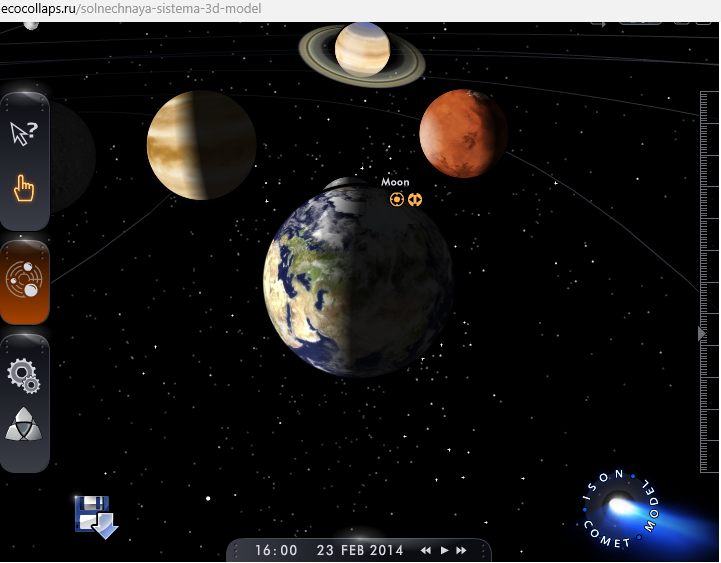This screenshot has height=563, width=721.
Task: Fast-forward time with double-right arrow
Action: tap(461, 550)
